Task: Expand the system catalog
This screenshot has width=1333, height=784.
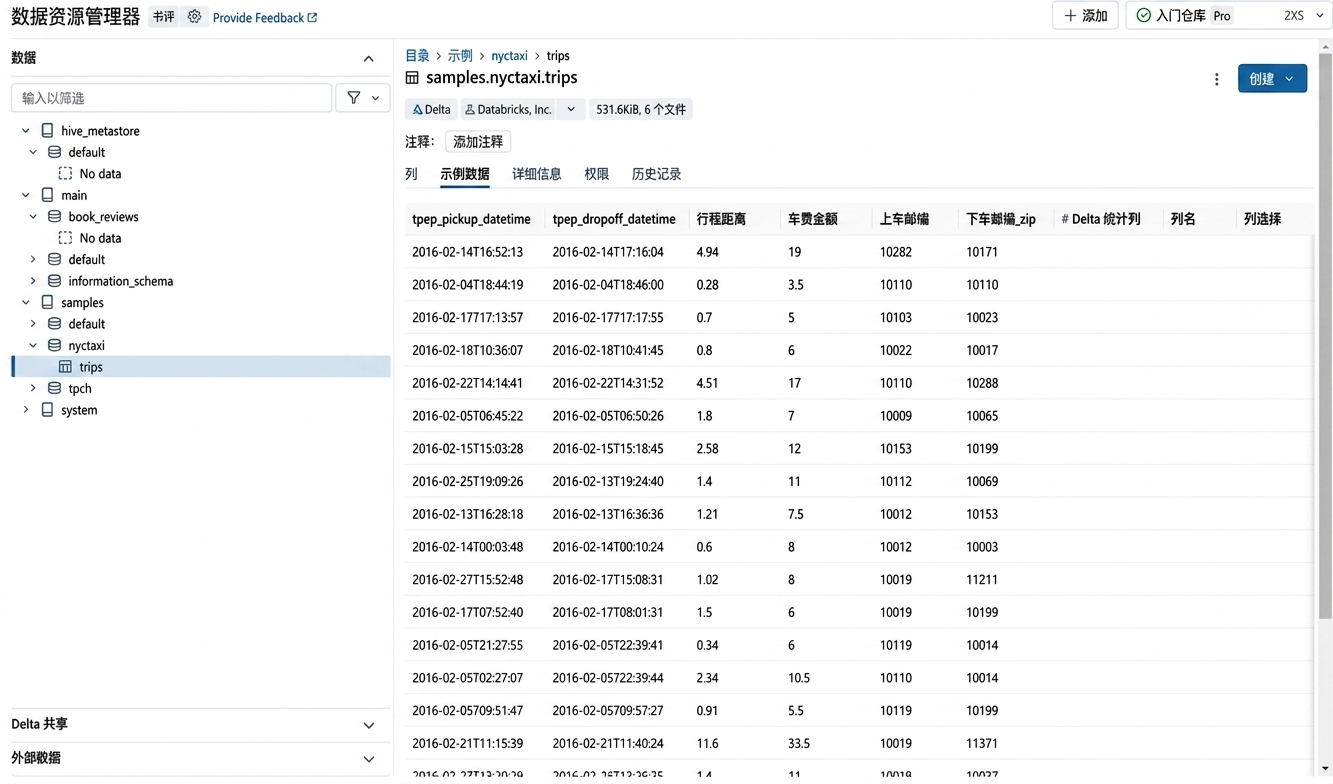Action: click(x=26, y=410)
